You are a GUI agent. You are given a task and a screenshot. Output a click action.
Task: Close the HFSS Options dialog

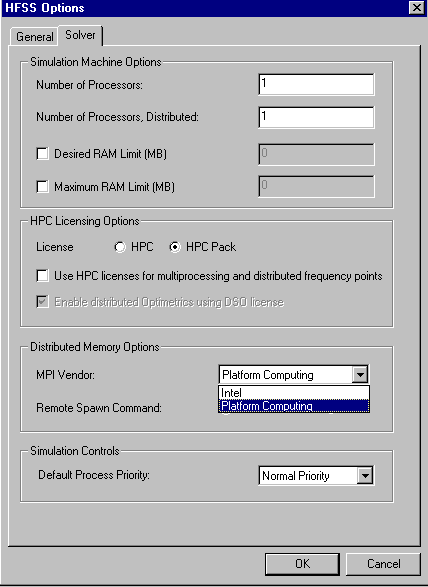click(416, 7)
